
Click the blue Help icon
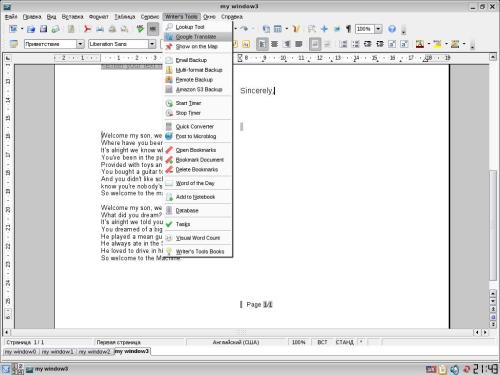coord(392,29)
